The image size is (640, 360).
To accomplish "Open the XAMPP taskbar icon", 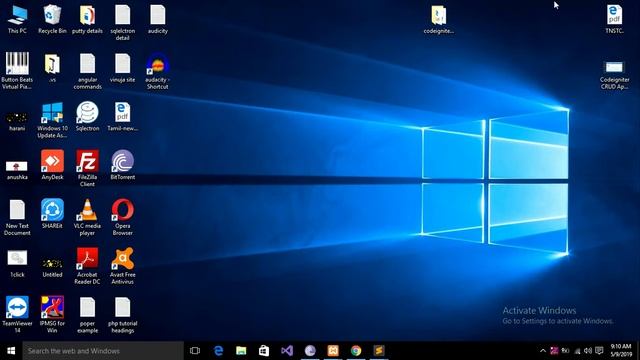I will (333, 351).
